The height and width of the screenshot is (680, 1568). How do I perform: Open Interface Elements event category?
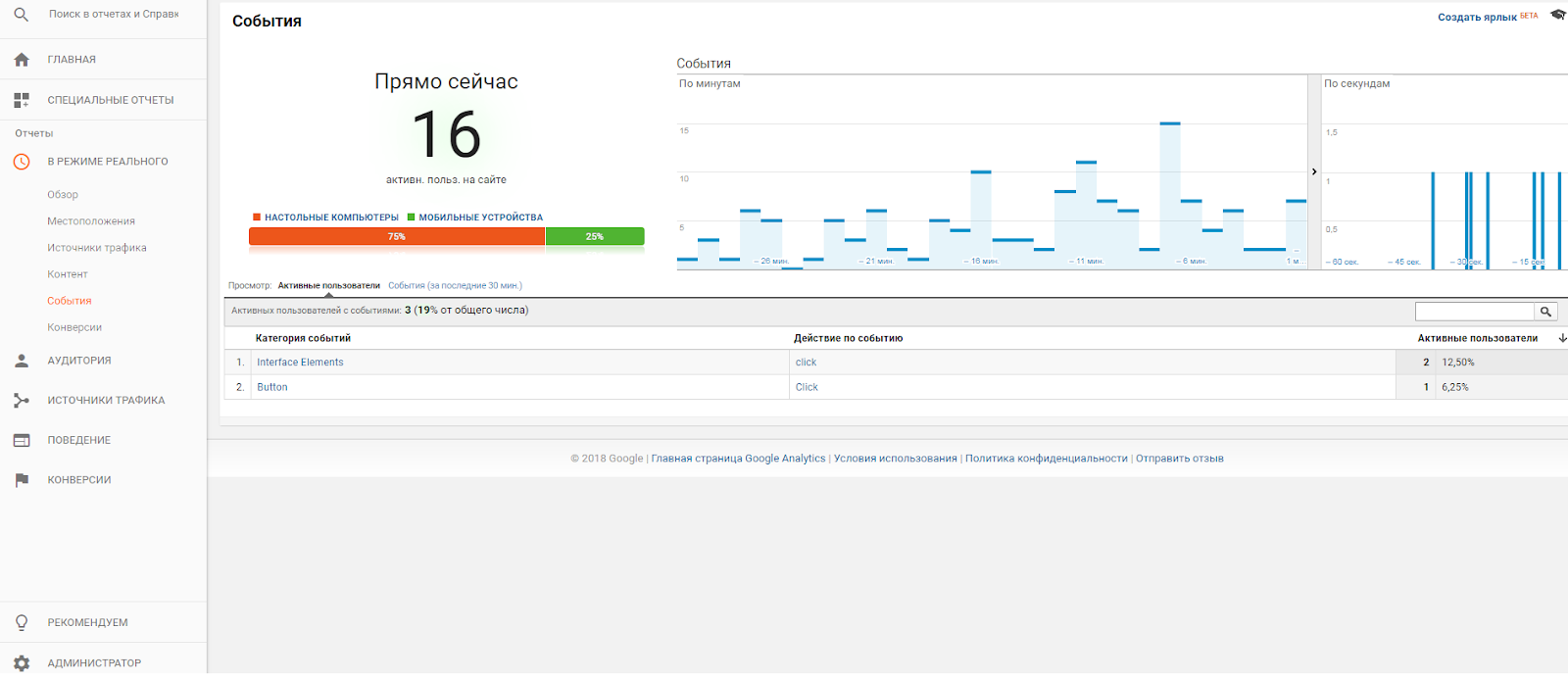click(x=300, y=363)
